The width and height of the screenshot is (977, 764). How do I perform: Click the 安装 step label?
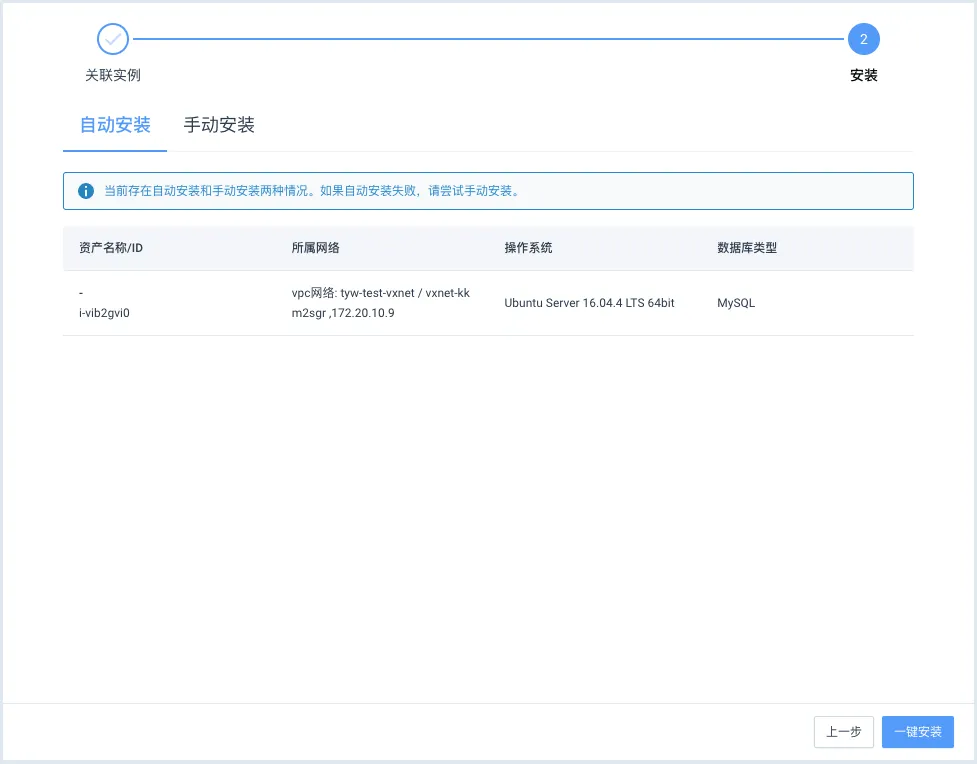863,75
